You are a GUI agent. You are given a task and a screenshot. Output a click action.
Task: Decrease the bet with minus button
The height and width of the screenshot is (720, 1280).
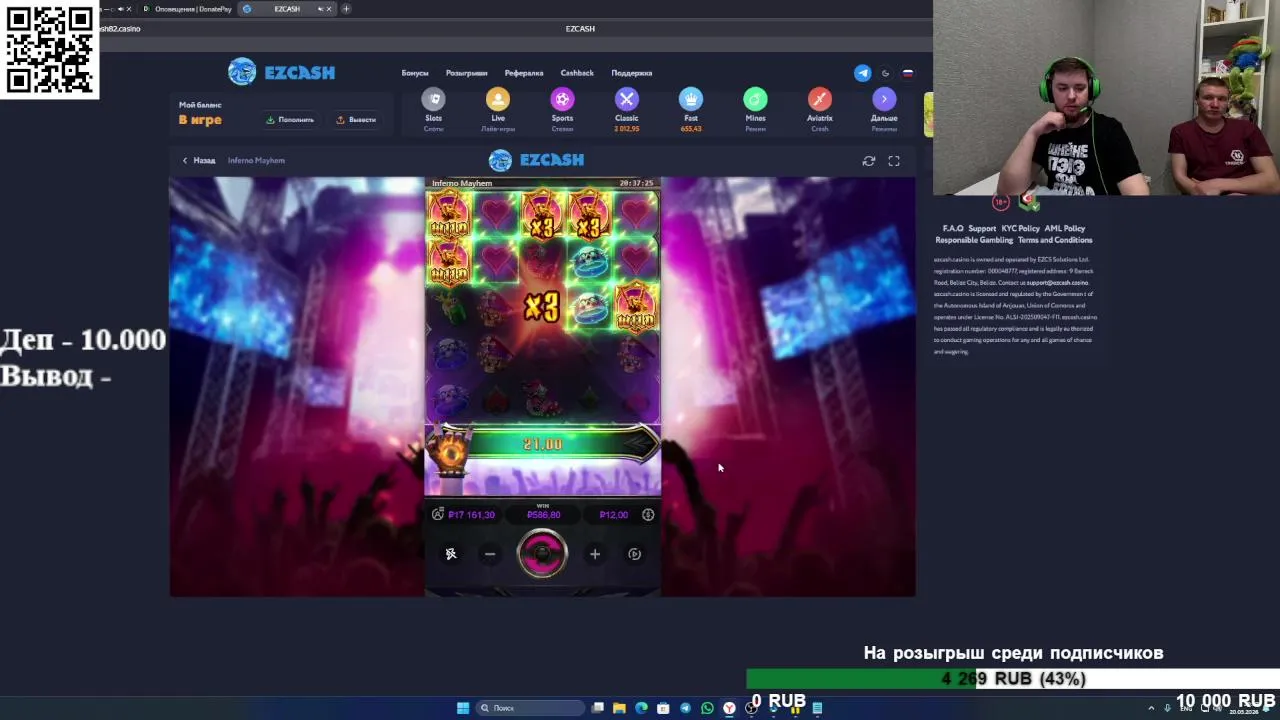point(490,554)
